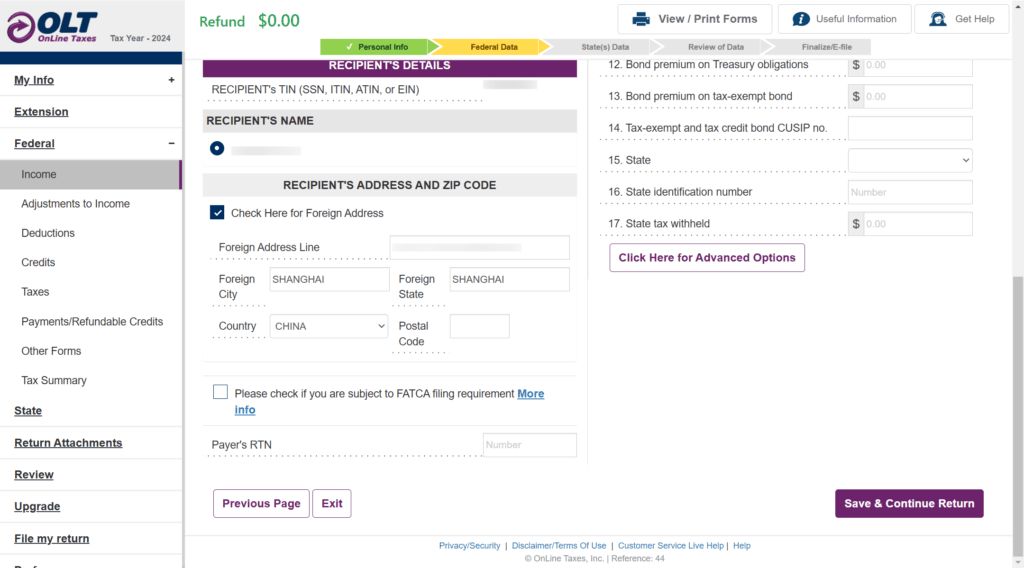Screen dimensions: 1024x568
Task: Click the Useful Information info icon
Action: [x=801, y=19]
